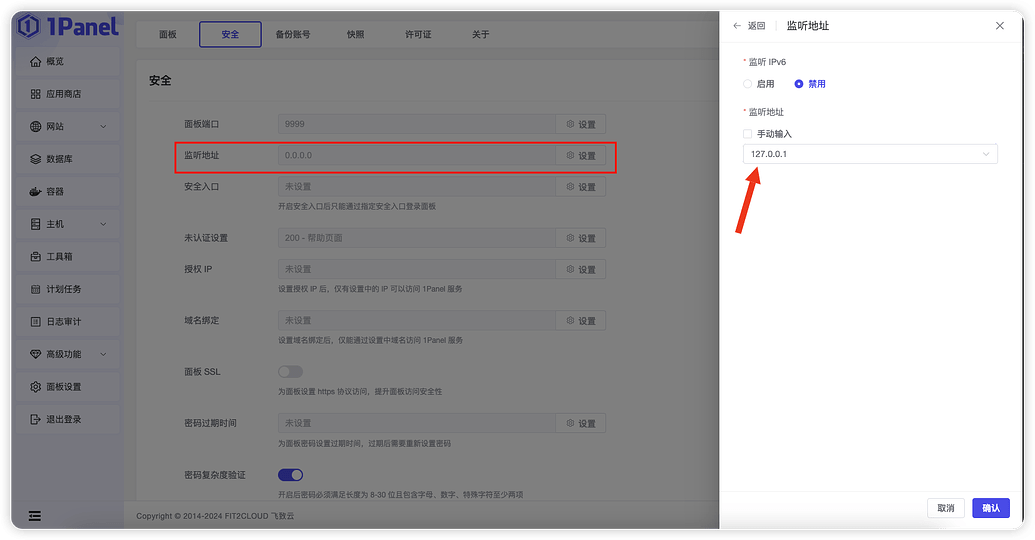Click 面板端口 field showing 9999
This screenshot has width=1035, height=540.
pyautogui.click(x=417, y=124)
